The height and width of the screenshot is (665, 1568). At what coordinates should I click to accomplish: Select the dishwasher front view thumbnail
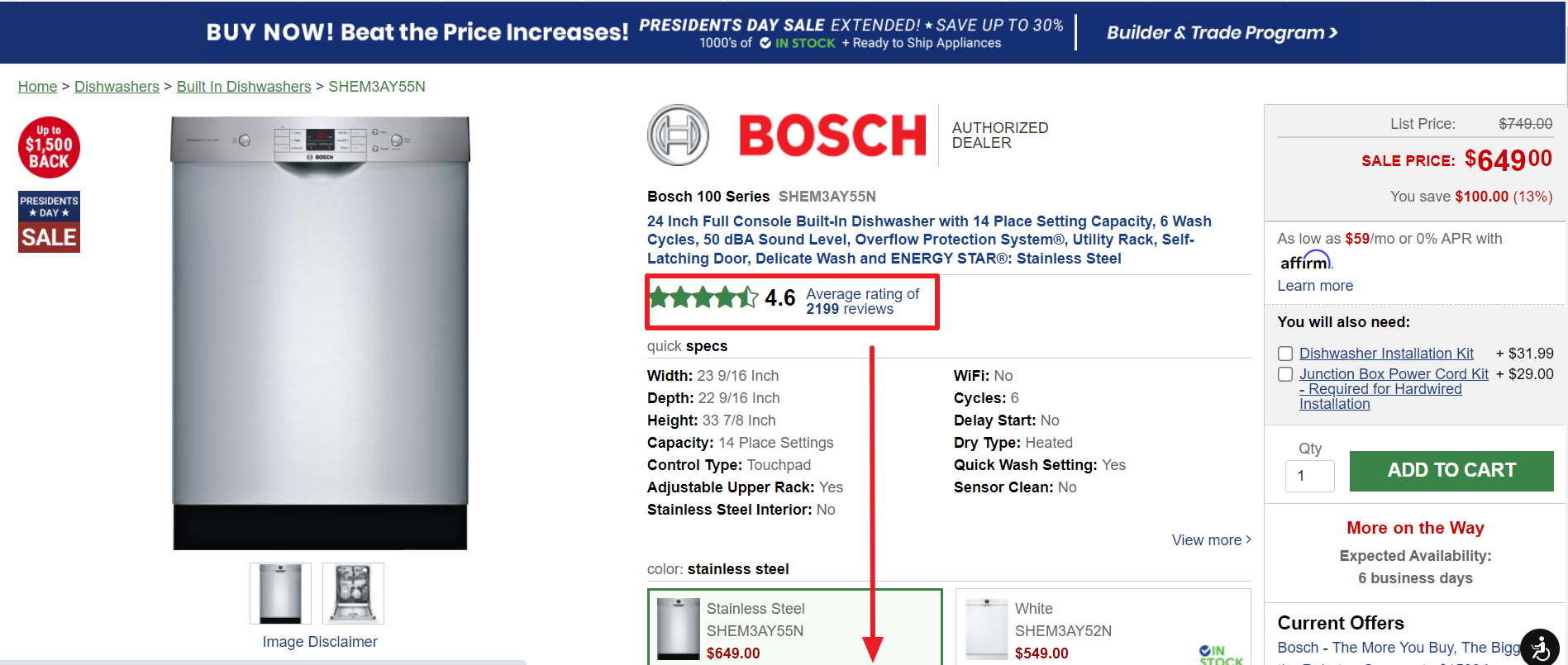(280, 593)
